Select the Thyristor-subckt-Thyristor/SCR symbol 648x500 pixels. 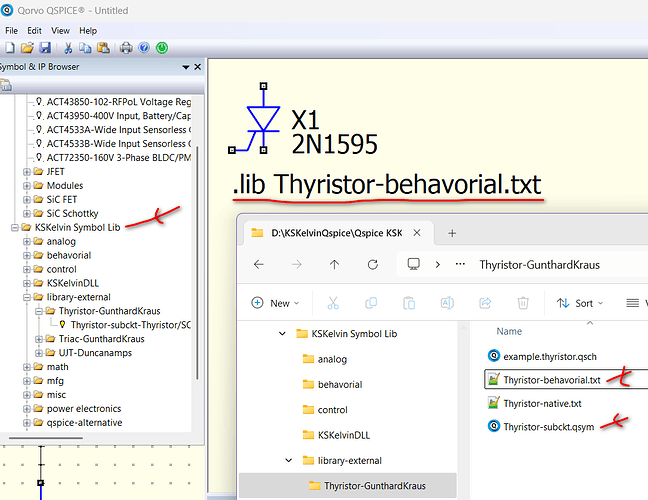point(131,325)
